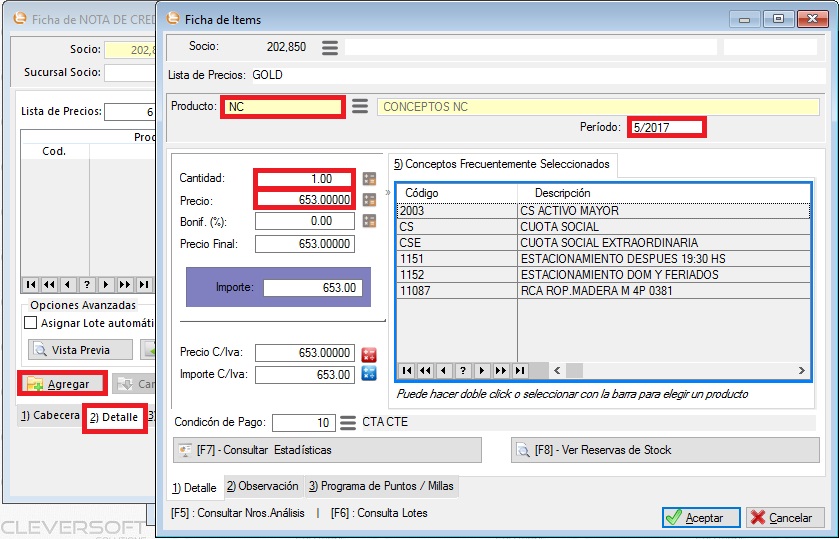Open the Socio lookup list icon
The height and width of the screenshot is (539, 839).
point(330,47)
